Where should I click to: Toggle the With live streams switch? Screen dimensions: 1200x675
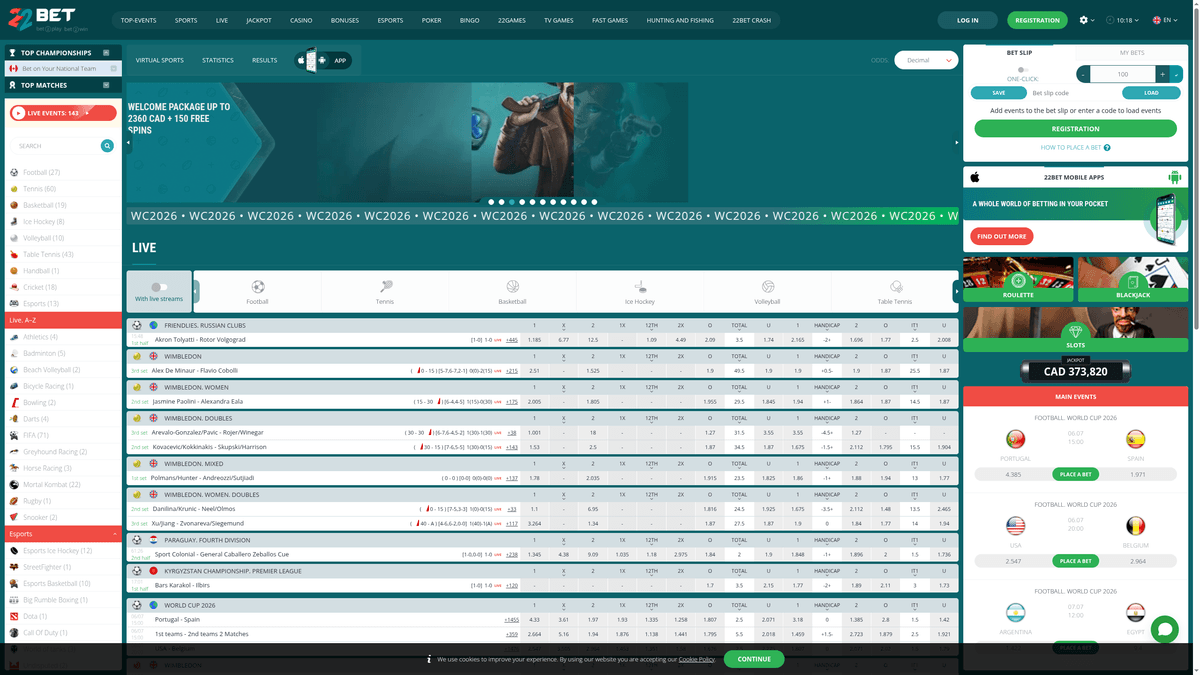click(159, 287)
